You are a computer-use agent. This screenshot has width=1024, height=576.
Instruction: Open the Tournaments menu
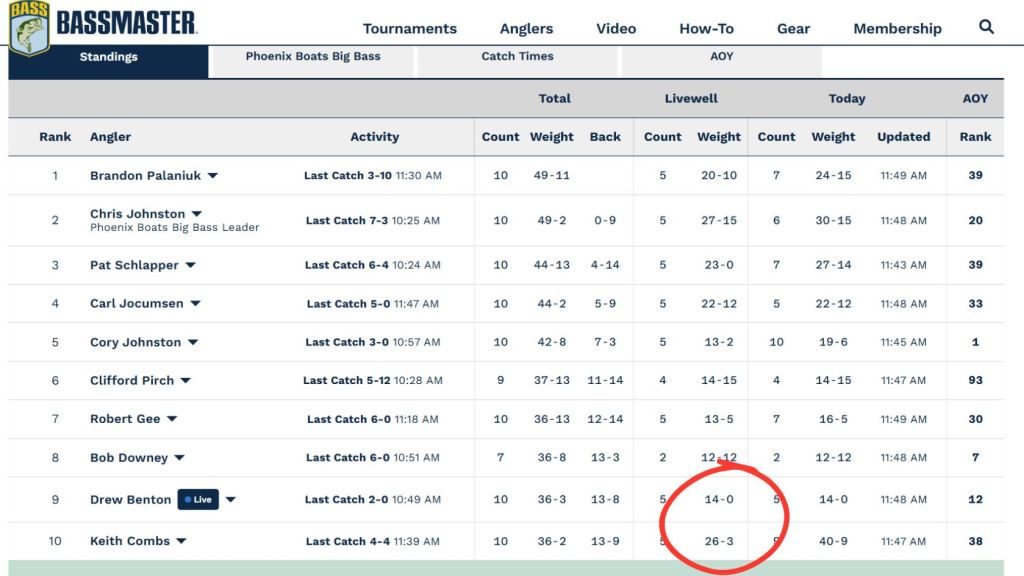point(409,29)
